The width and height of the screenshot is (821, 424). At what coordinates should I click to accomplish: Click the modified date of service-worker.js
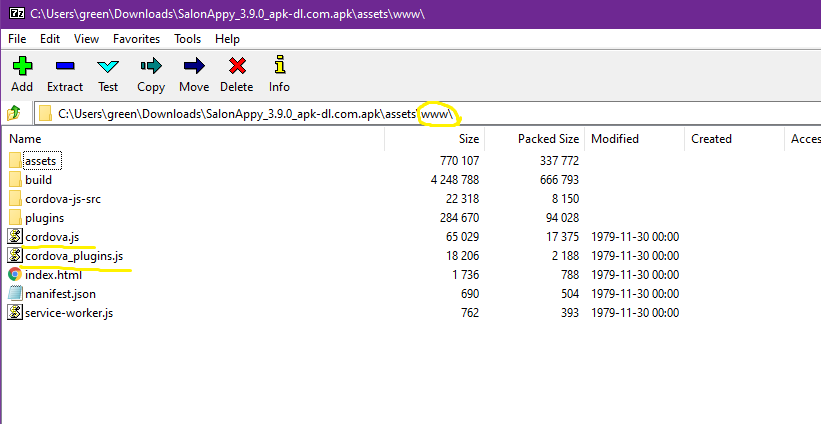point(635,313)
